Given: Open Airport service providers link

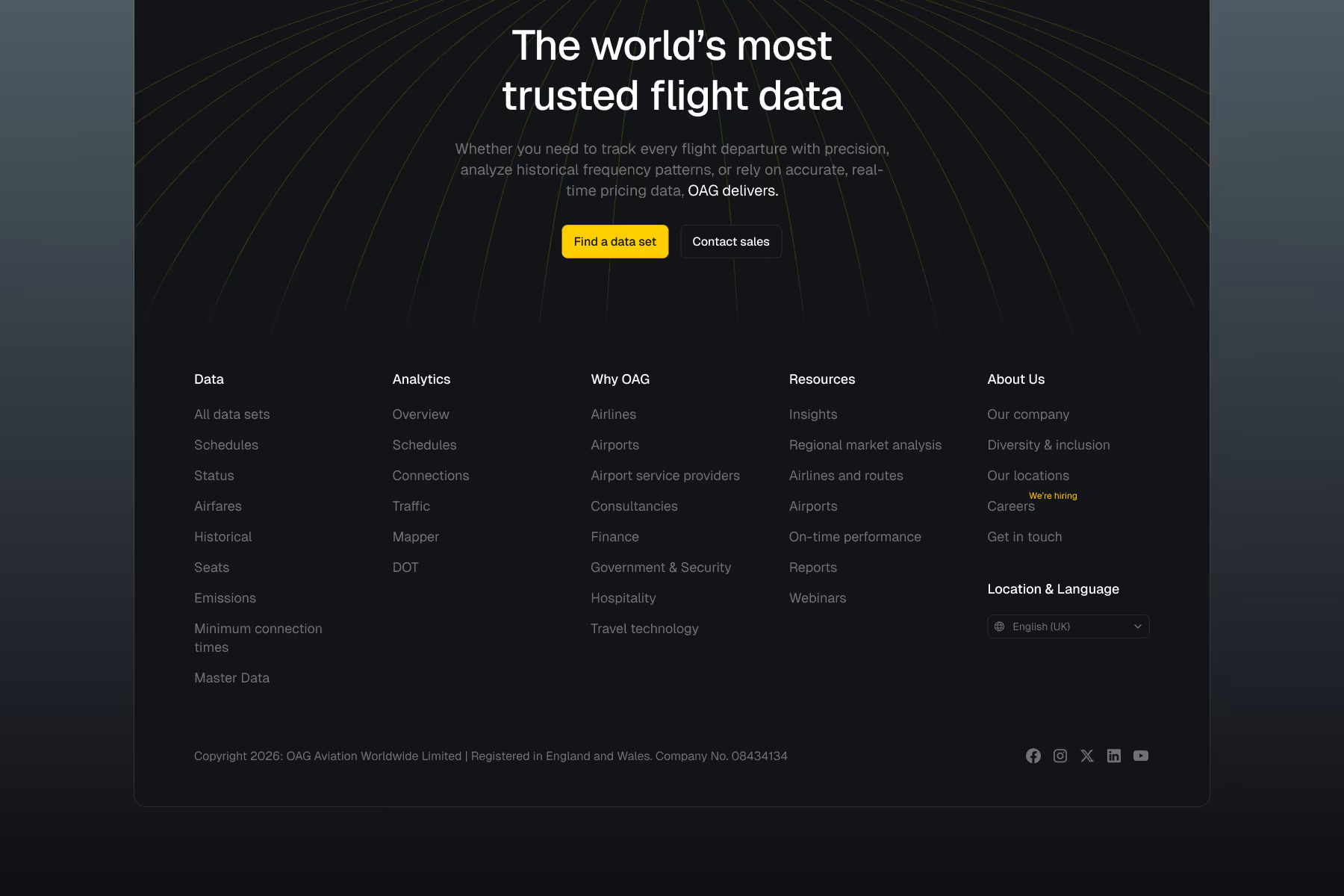Looking at the screenshot, I should [x=665, y=476].
